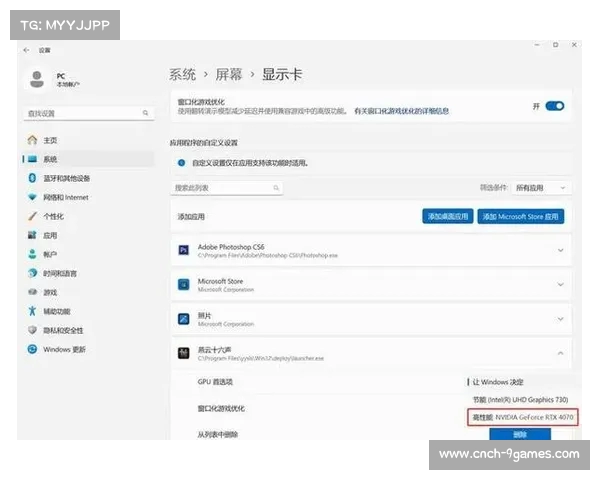This screenshot has width=600, height=480.
Task: Click the monitor icon next to 系统
Action: point(33,159)
